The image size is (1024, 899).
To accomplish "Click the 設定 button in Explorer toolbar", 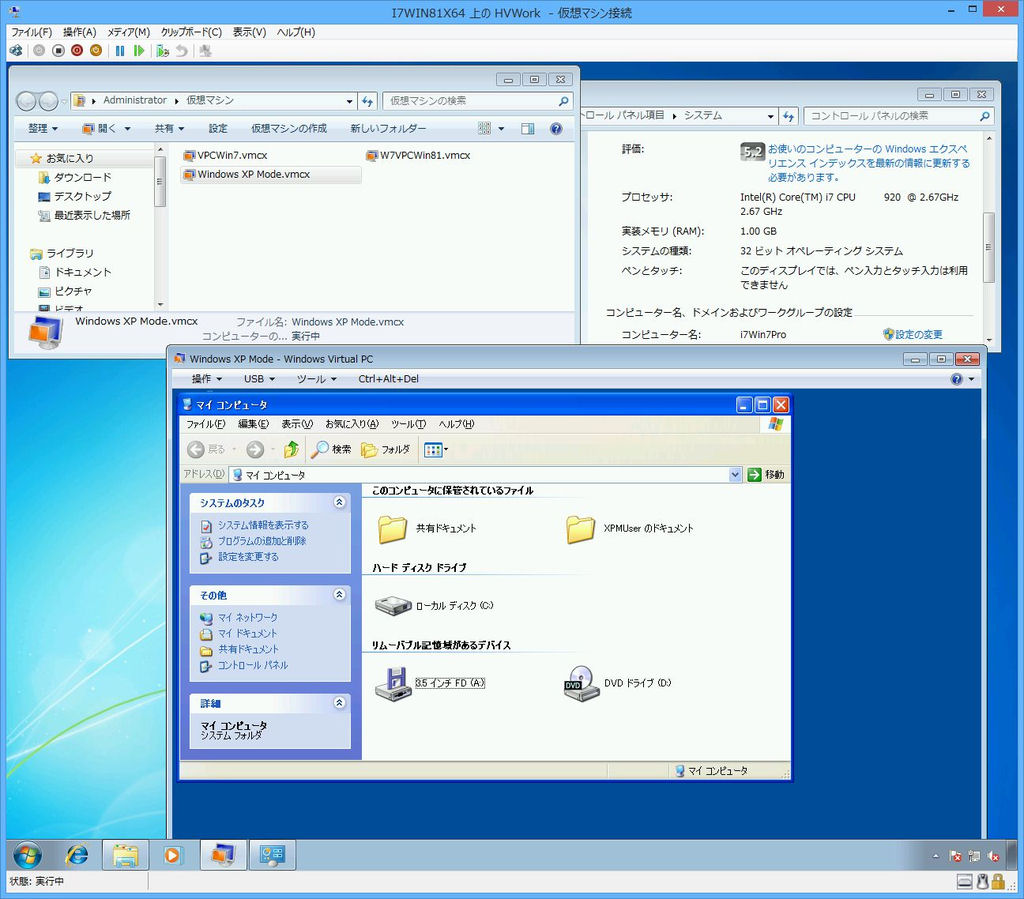I will coord(218,129).
